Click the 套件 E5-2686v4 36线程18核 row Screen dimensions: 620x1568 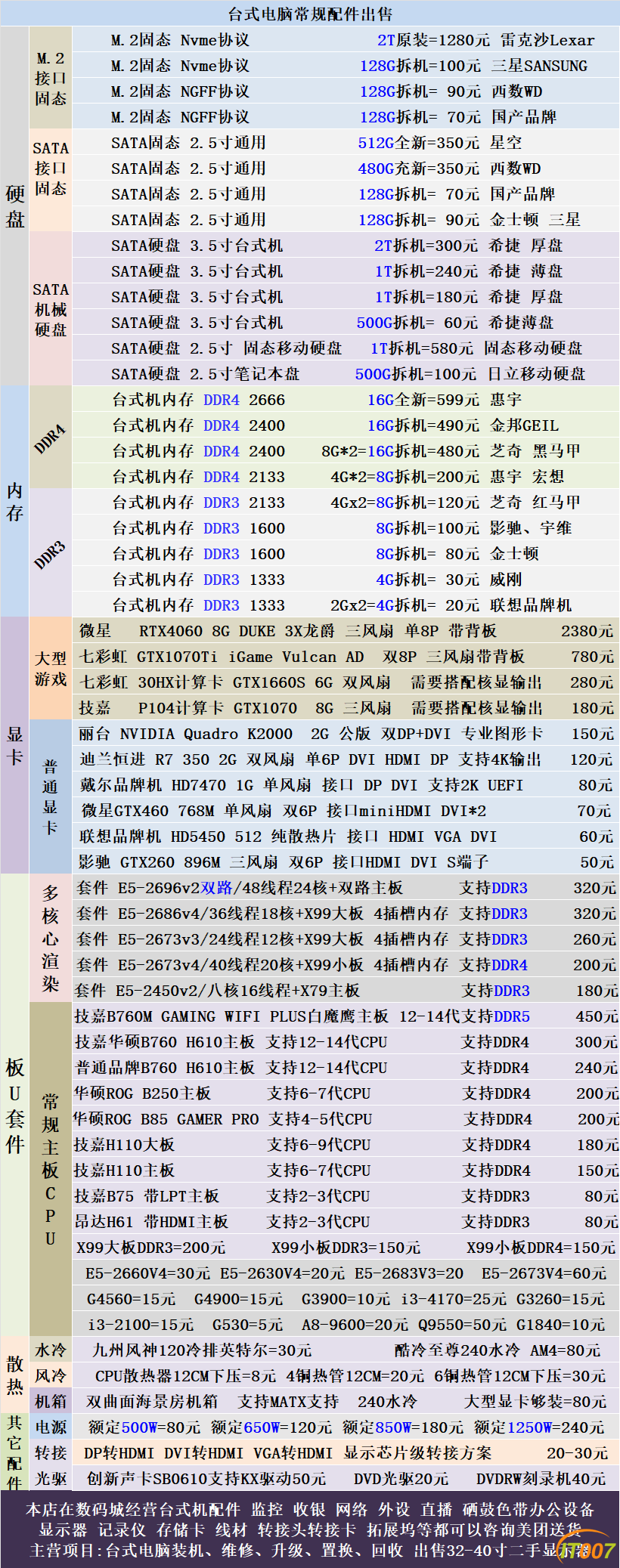pos(346,914)
